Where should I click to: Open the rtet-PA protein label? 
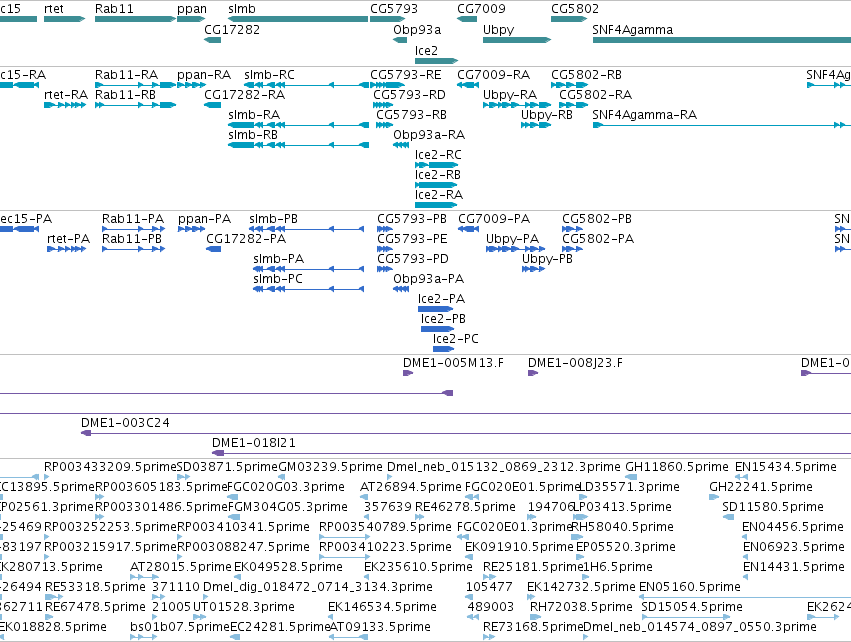pyautogui.click(x=68, y=239)
